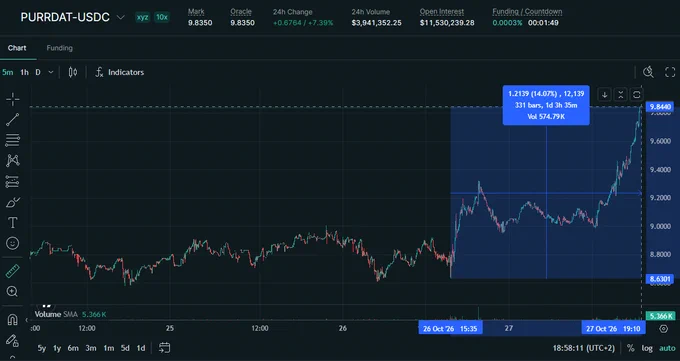Enter fullscreen chart mode

pos(670,72)
